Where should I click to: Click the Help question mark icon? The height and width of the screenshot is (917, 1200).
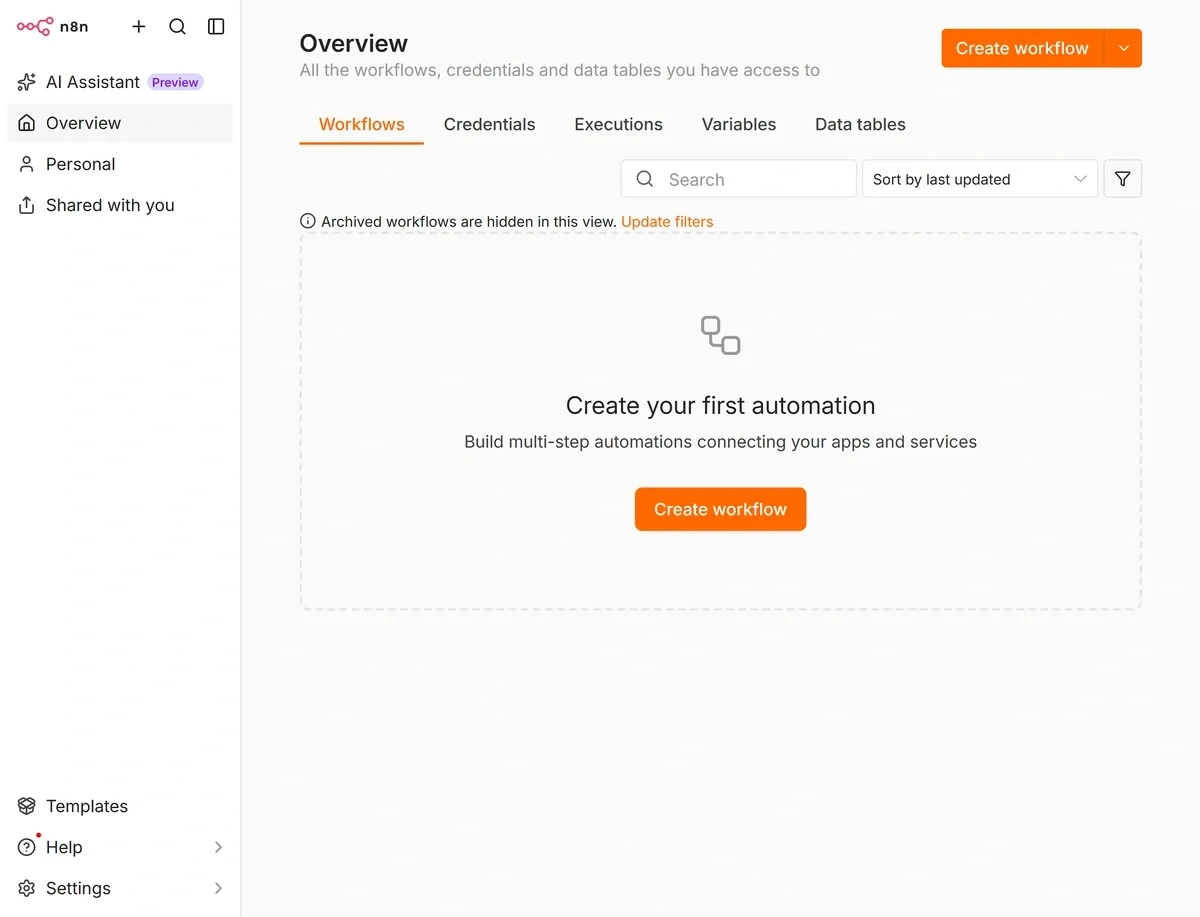coord(27,847)
